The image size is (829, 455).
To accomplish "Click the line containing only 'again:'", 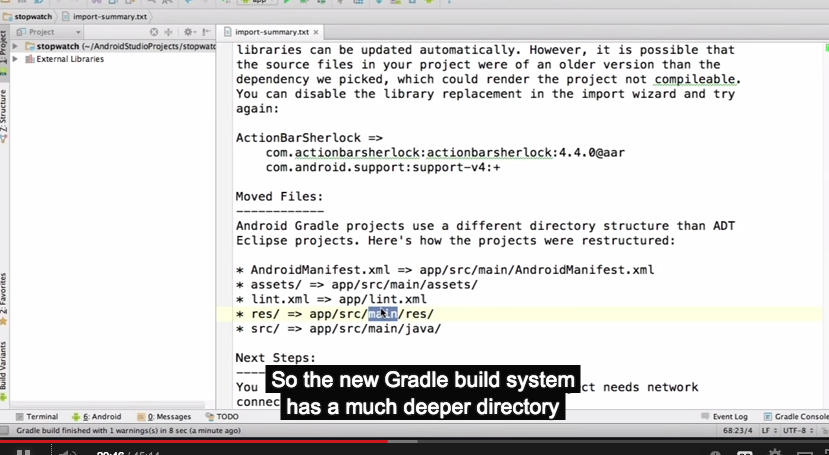I will (257, 109).
